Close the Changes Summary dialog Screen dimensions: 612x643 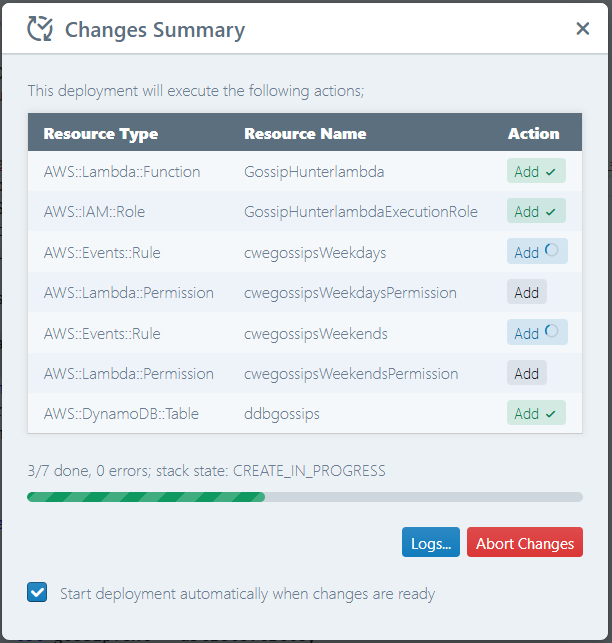pos(582,29)
